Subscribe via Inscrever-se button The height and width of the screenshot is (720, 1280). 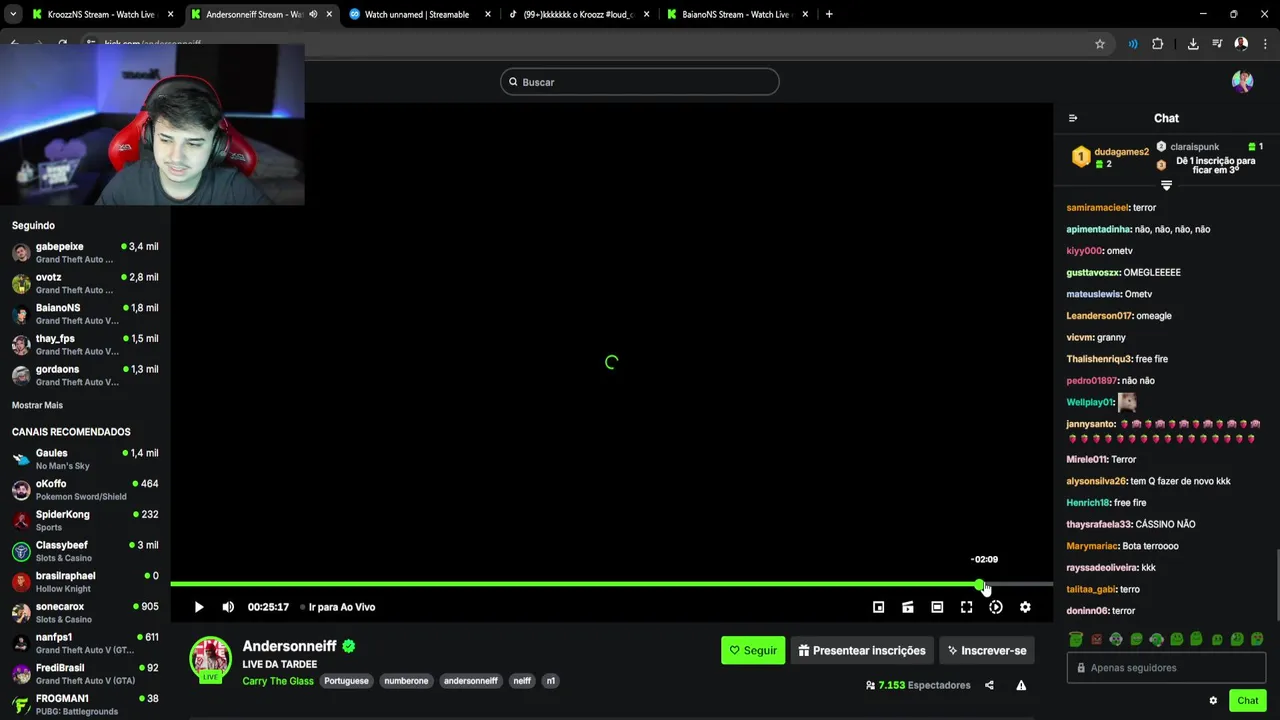987,650
